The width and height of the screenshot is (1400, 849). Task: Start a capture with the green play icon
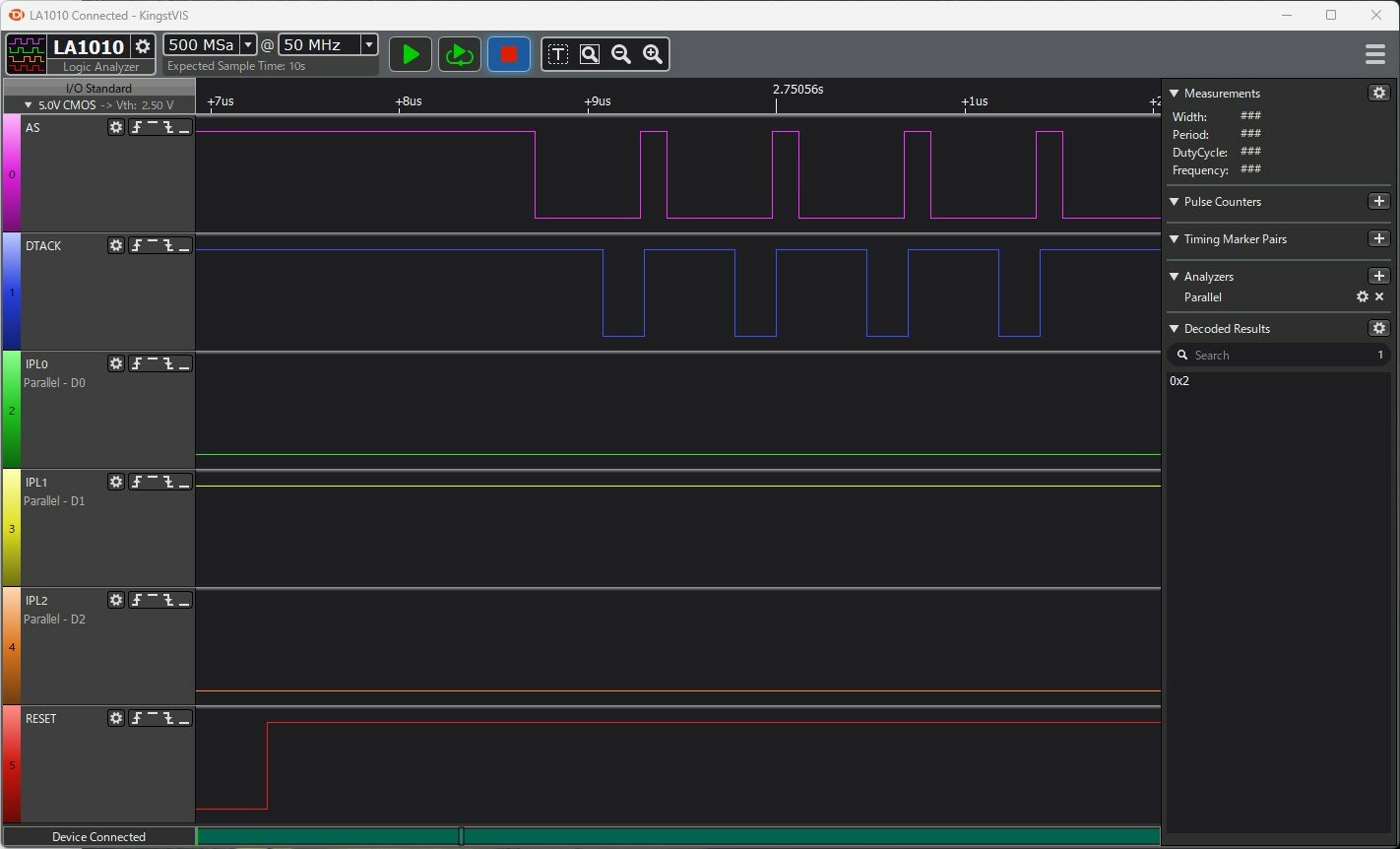click(x=411, y=54)
